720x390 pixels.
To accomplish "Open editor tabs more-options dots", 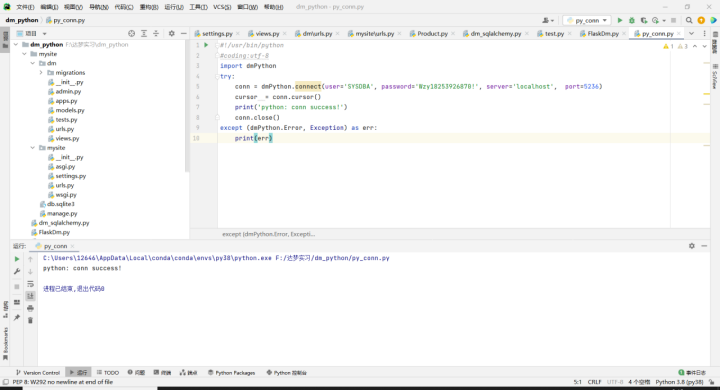I will [704, 34].
